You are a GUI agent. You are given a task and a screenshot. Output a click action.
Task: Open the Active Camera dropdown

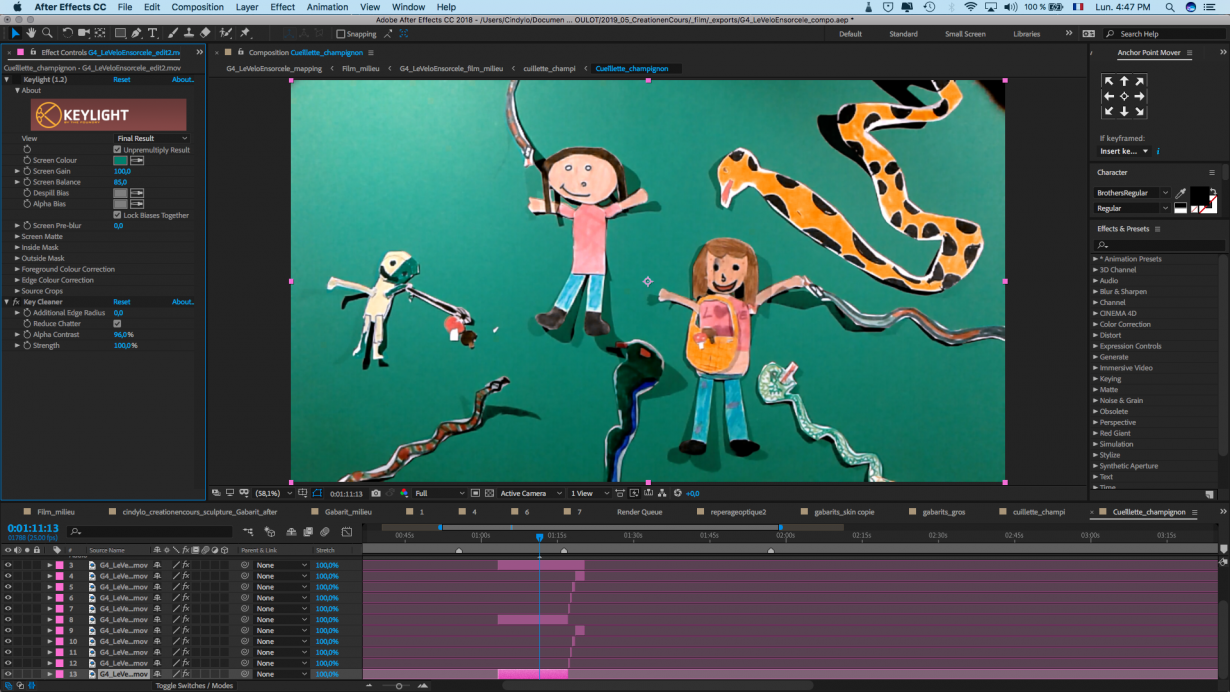point(530,493)
